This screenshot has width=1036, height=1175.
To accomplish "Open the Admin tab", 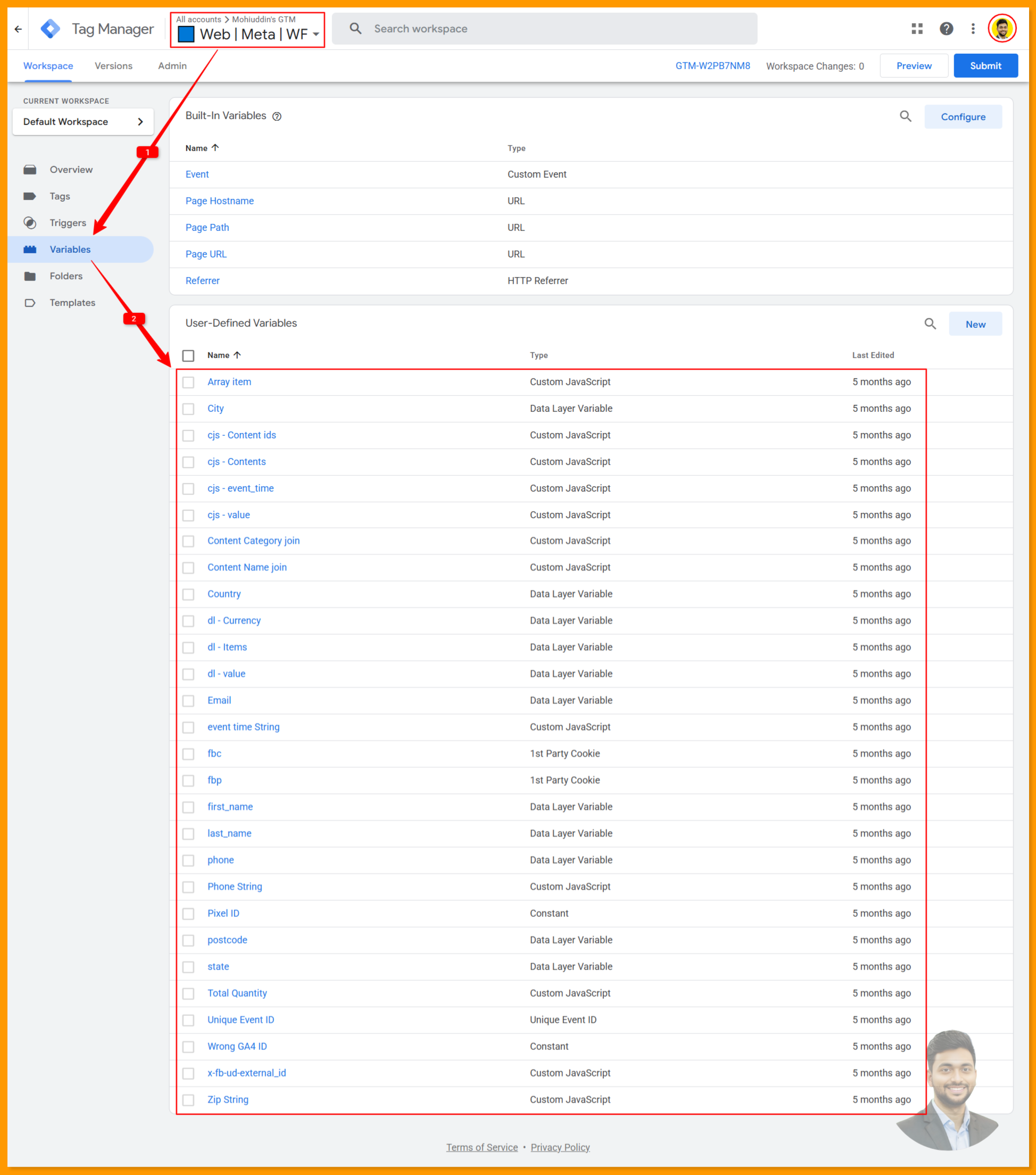I will [x=171, y=65].
